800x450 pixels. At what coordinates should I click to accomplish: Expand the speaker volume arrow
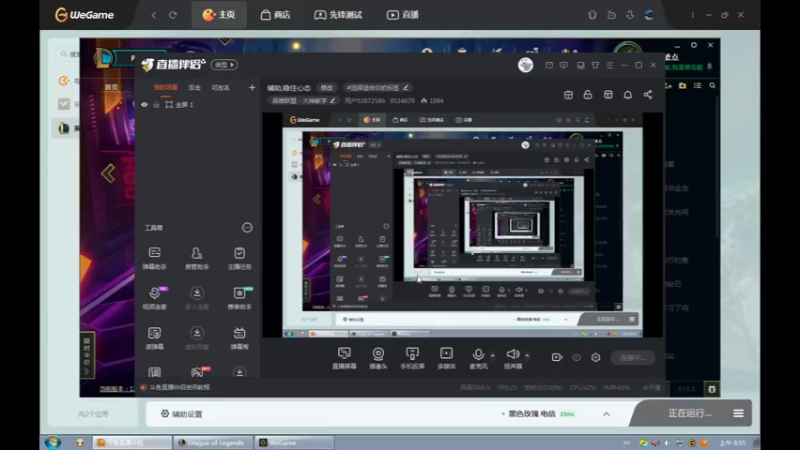[x=527, y=355]
